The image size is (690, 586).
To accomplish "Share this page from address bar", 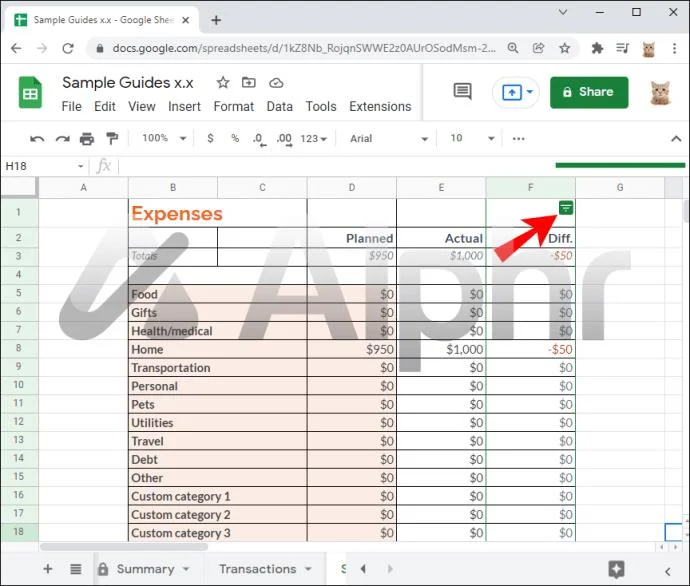I will coord(538,48).
